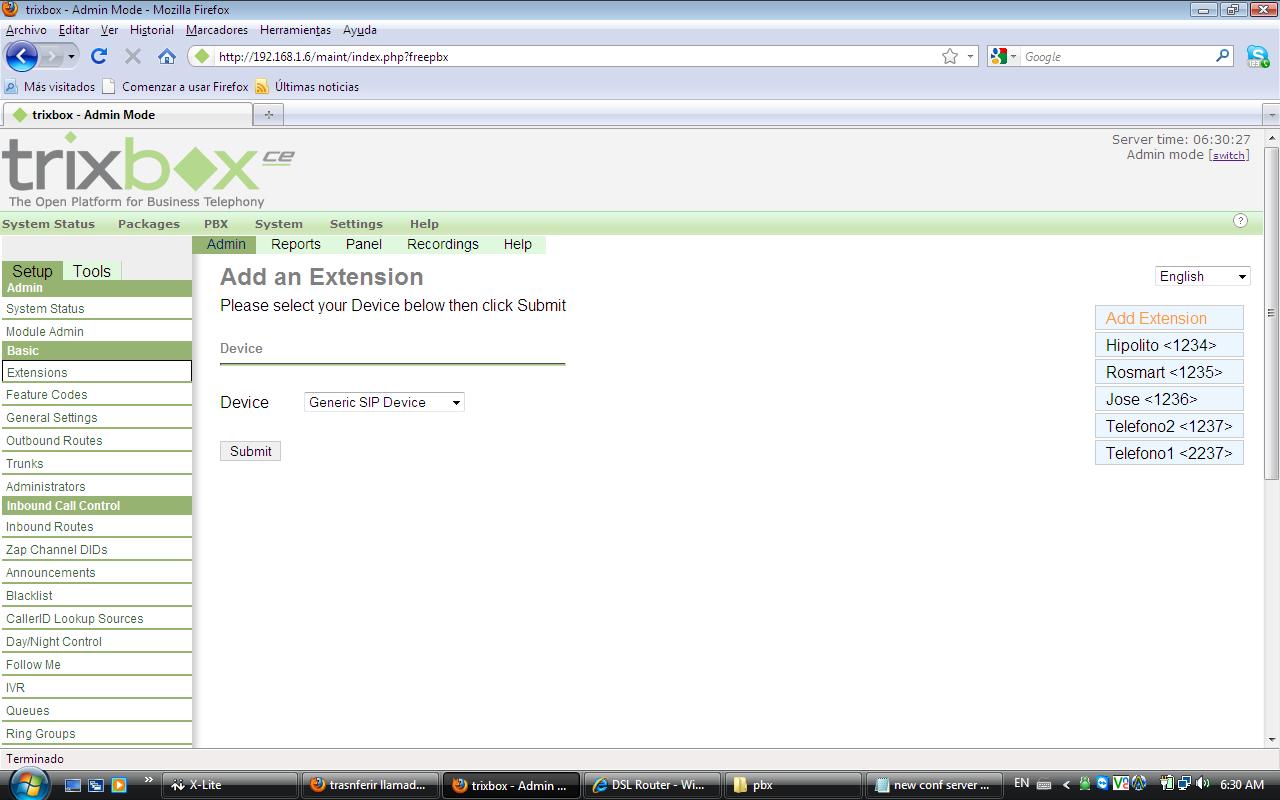Screen dimensions: 1280x800
Task: Click the power plug icon in the tray
Action: click(1166, 785)
